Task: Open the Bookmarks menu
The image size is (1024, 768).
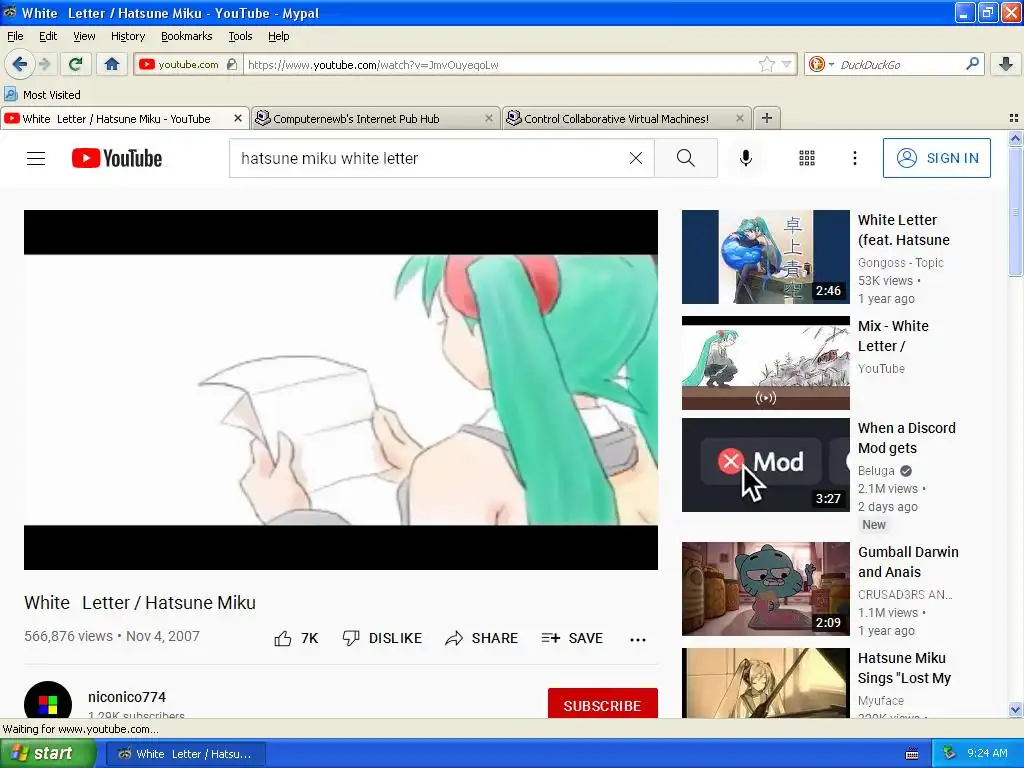Action: coord(186,36)
